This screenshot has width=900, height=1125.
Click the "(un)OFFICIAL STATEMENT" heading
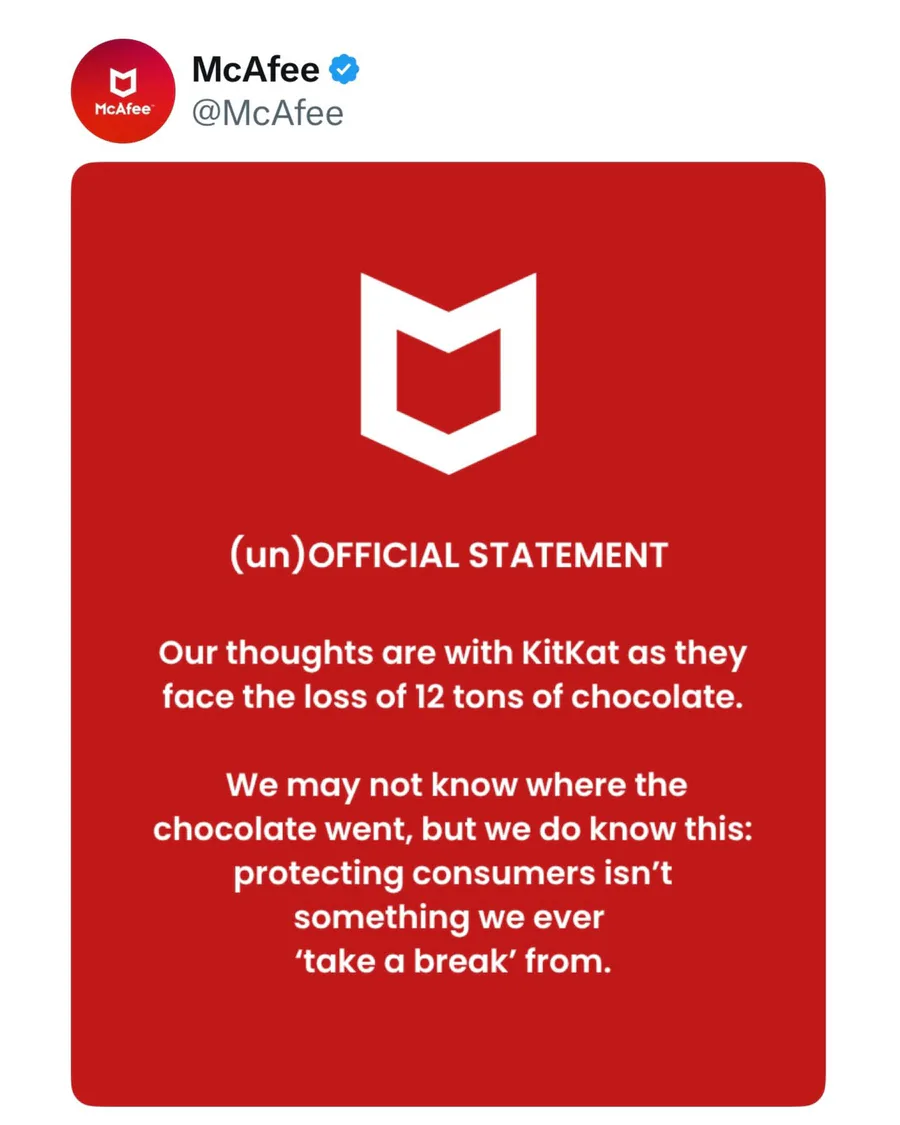(x=448, y=556)
